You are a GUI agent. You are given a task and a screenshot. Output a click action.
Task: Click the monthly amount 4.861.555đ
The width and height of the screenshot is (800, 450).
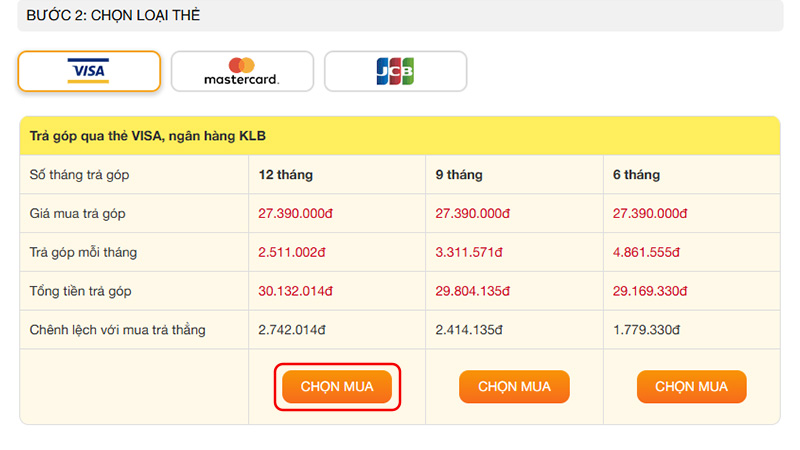[x=650, y=252]
